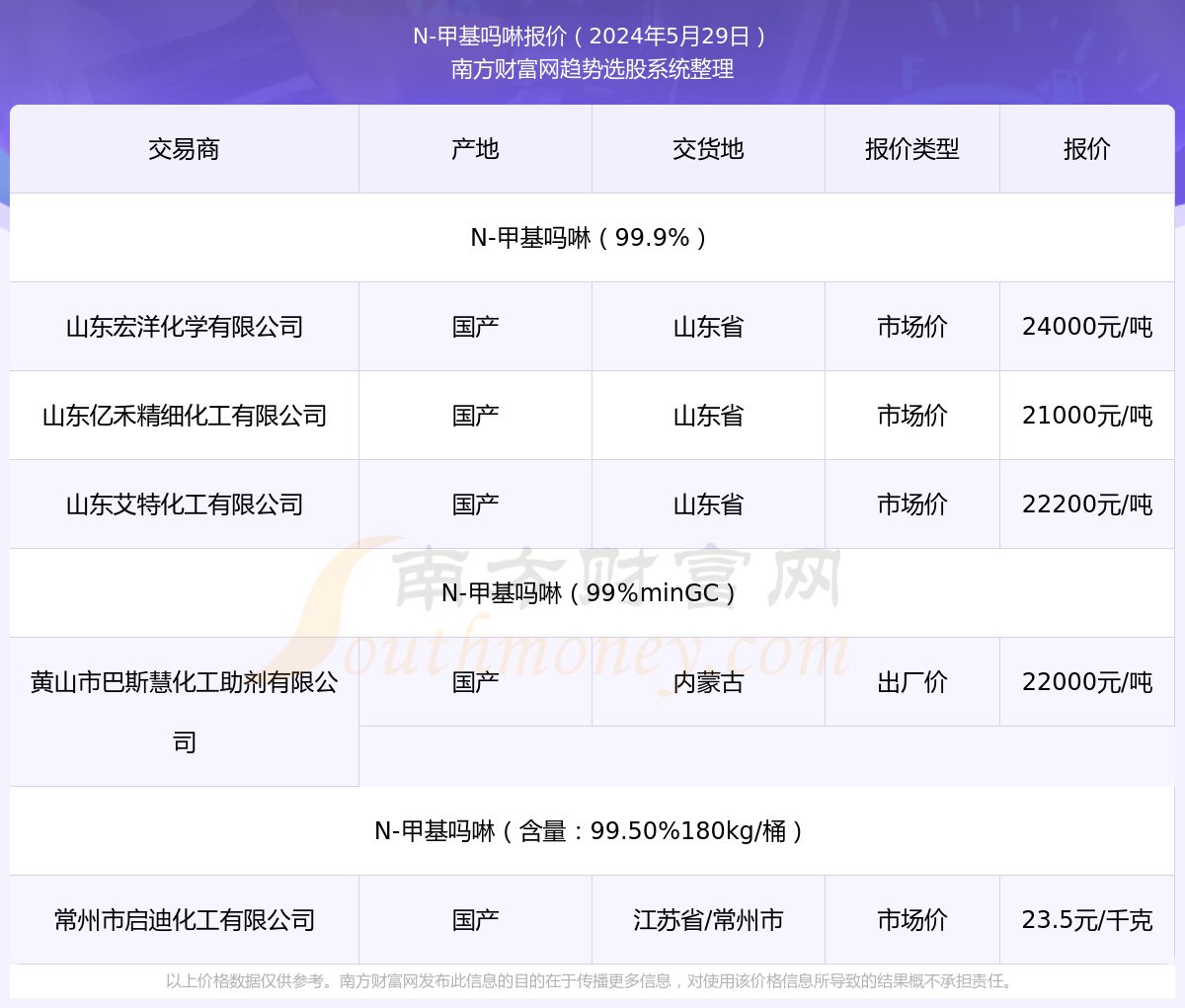Image resolution: width=1185 pixels, height=1008 pixels.
Task: Click section row 'N-甲基吗啉（含量：99.50%180kg/桶）'
Action: tap(592, 831)
